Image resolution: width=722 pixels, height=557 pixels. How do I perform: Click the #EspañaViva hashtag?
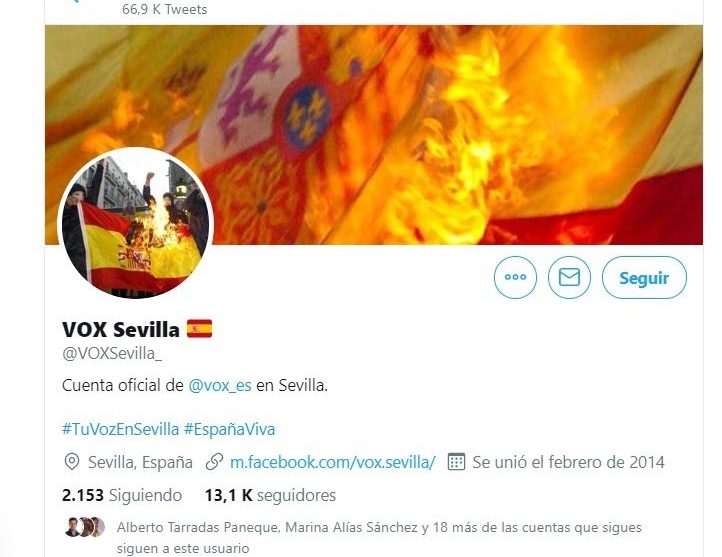229,429
